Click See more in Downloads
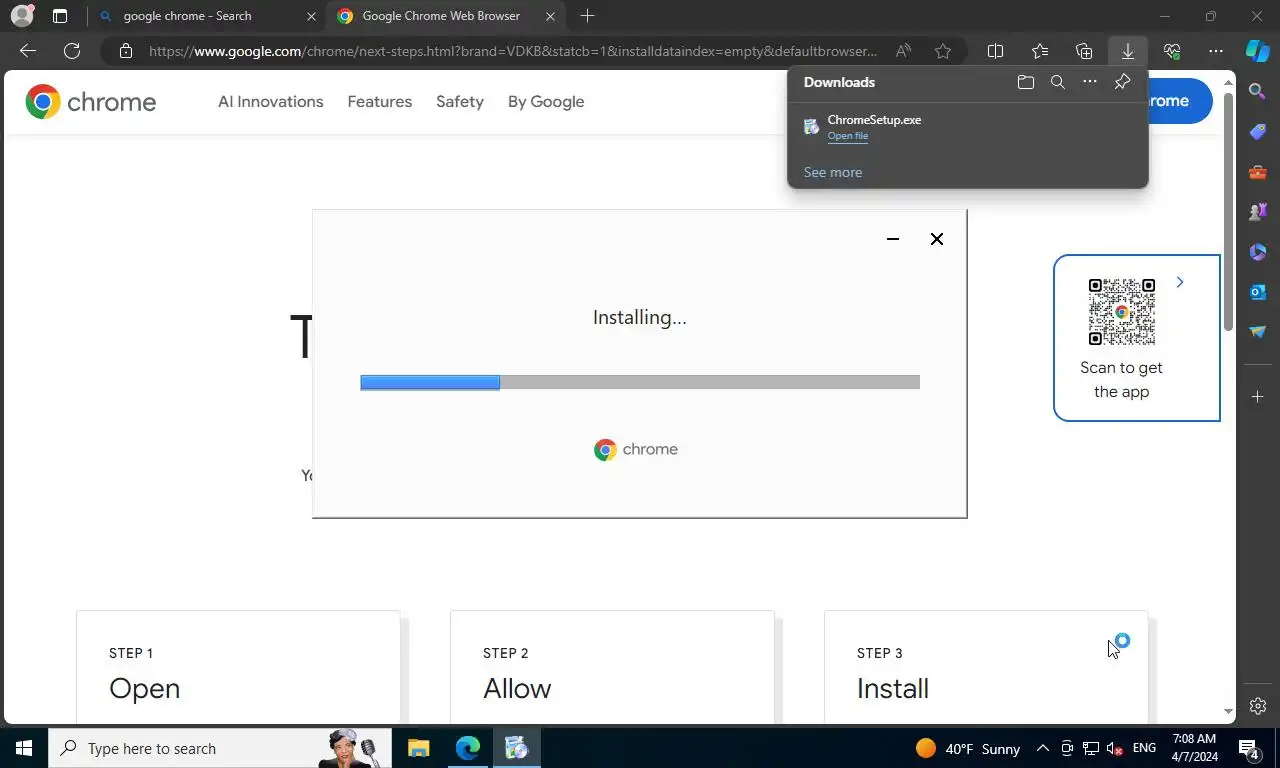The height and width of the screenshot is (768, 1280). click(832, 172)
